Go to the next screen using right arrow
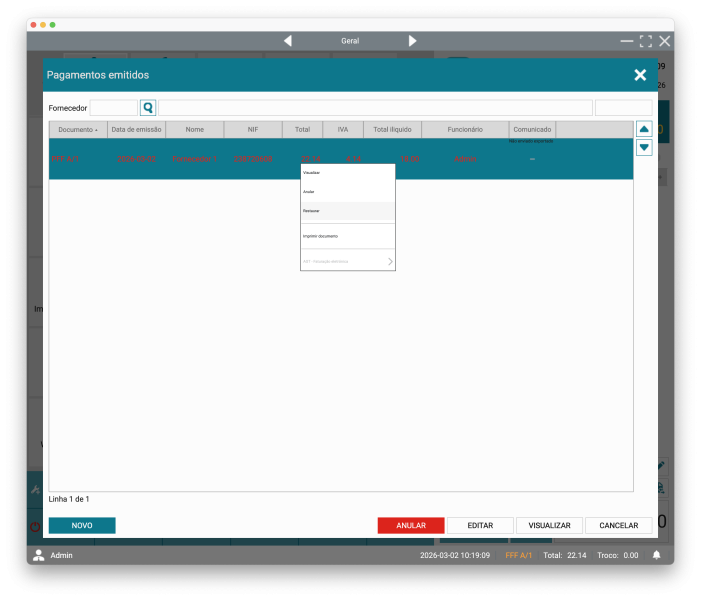 pyautogui.click(x=412, y=41)
